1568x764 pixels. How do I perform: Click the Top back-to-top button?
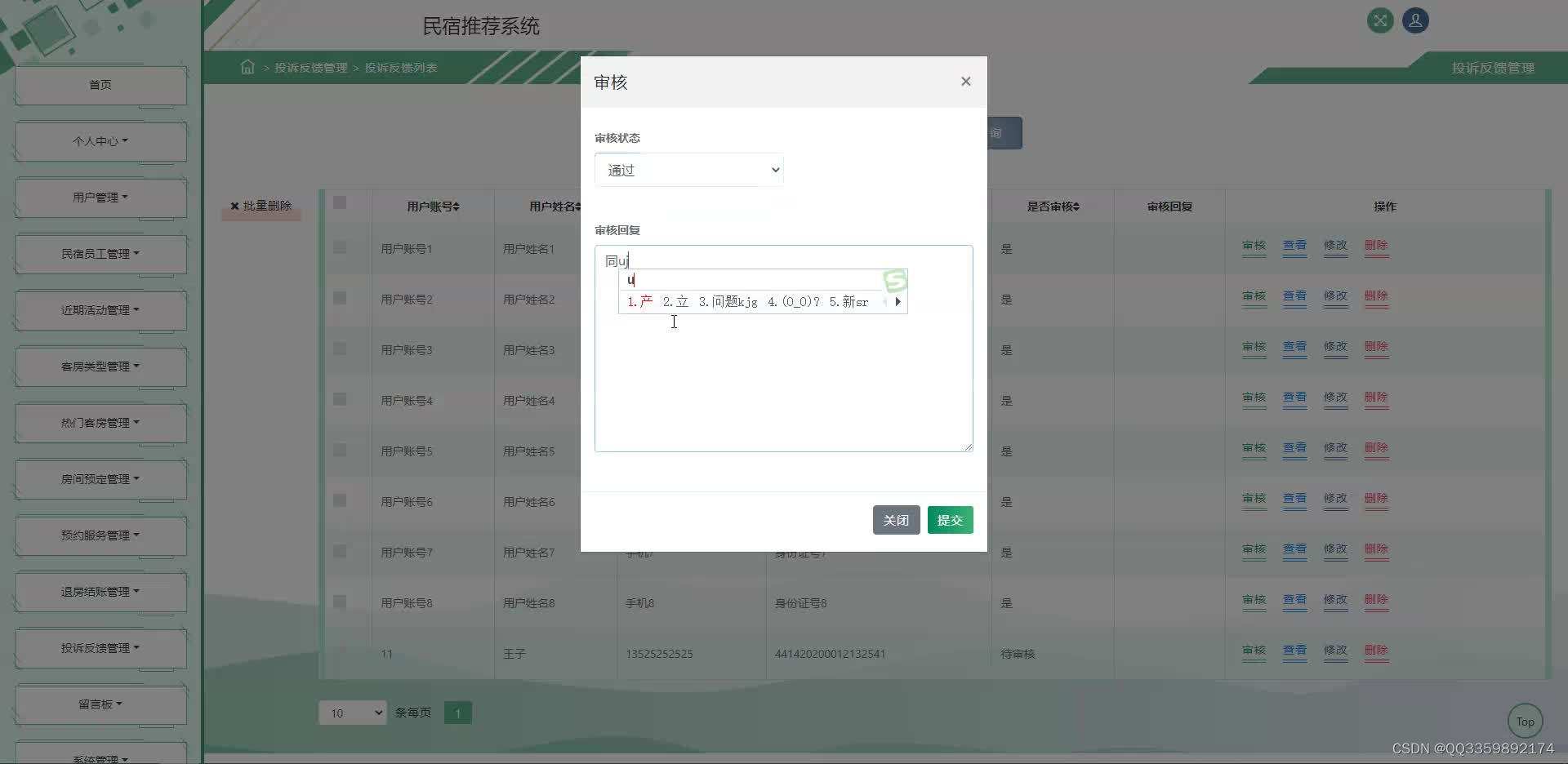tap(1525, 722)
